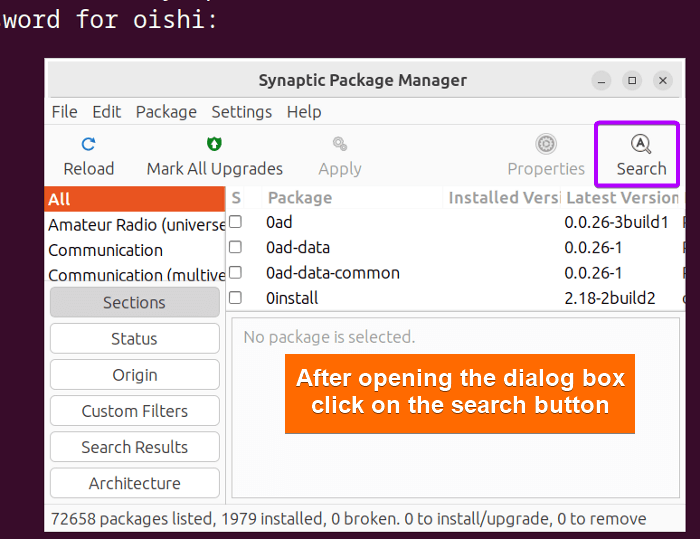Select the All section category
Viewport: 700px width, 539px height.
135,199
